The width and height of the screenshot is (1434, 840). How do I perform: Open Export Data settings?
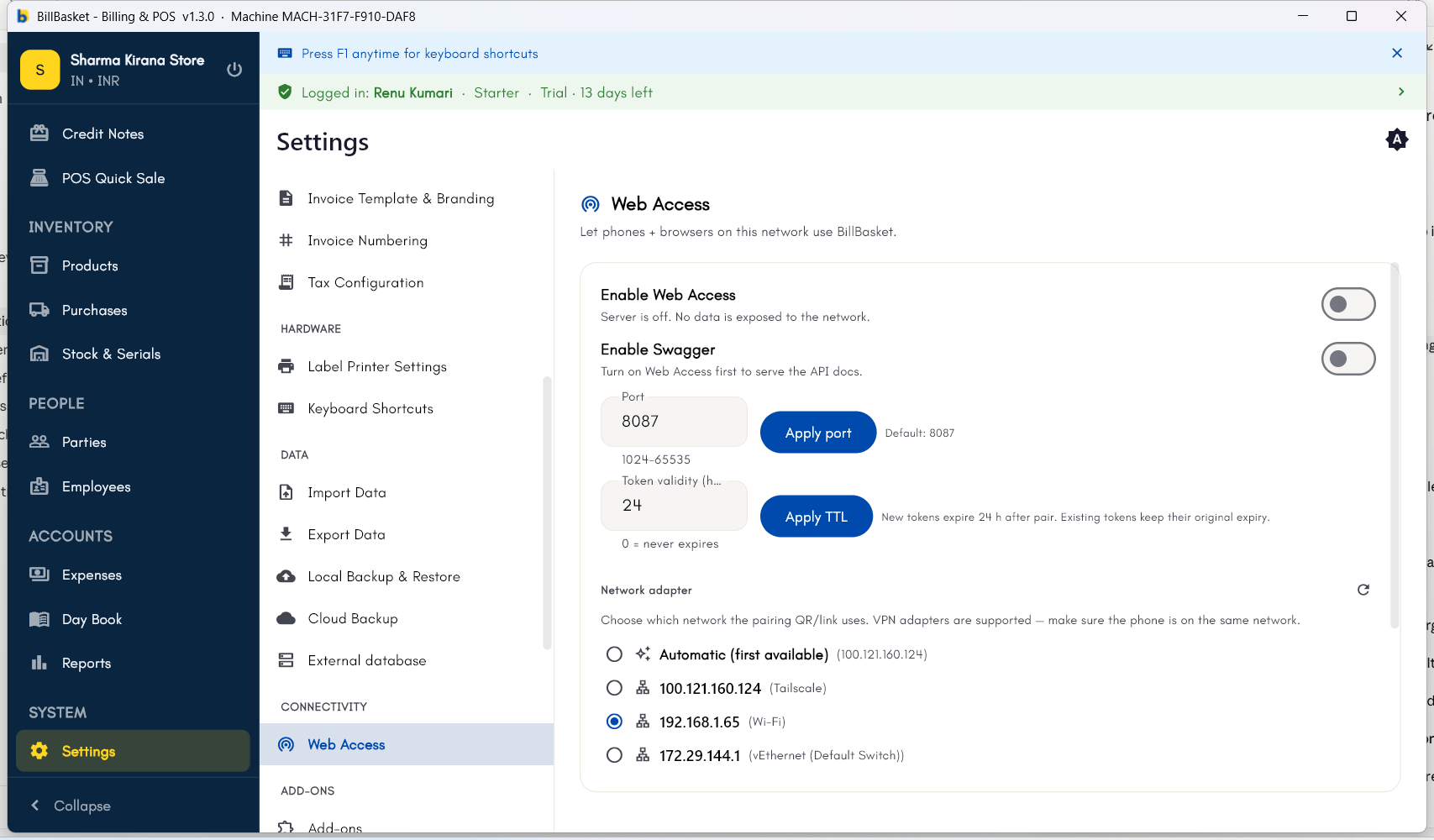click(407, 534)
